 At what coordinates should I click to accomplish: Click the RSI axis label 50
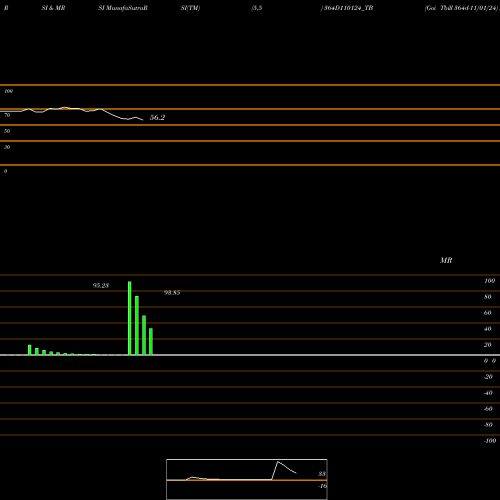7,131
